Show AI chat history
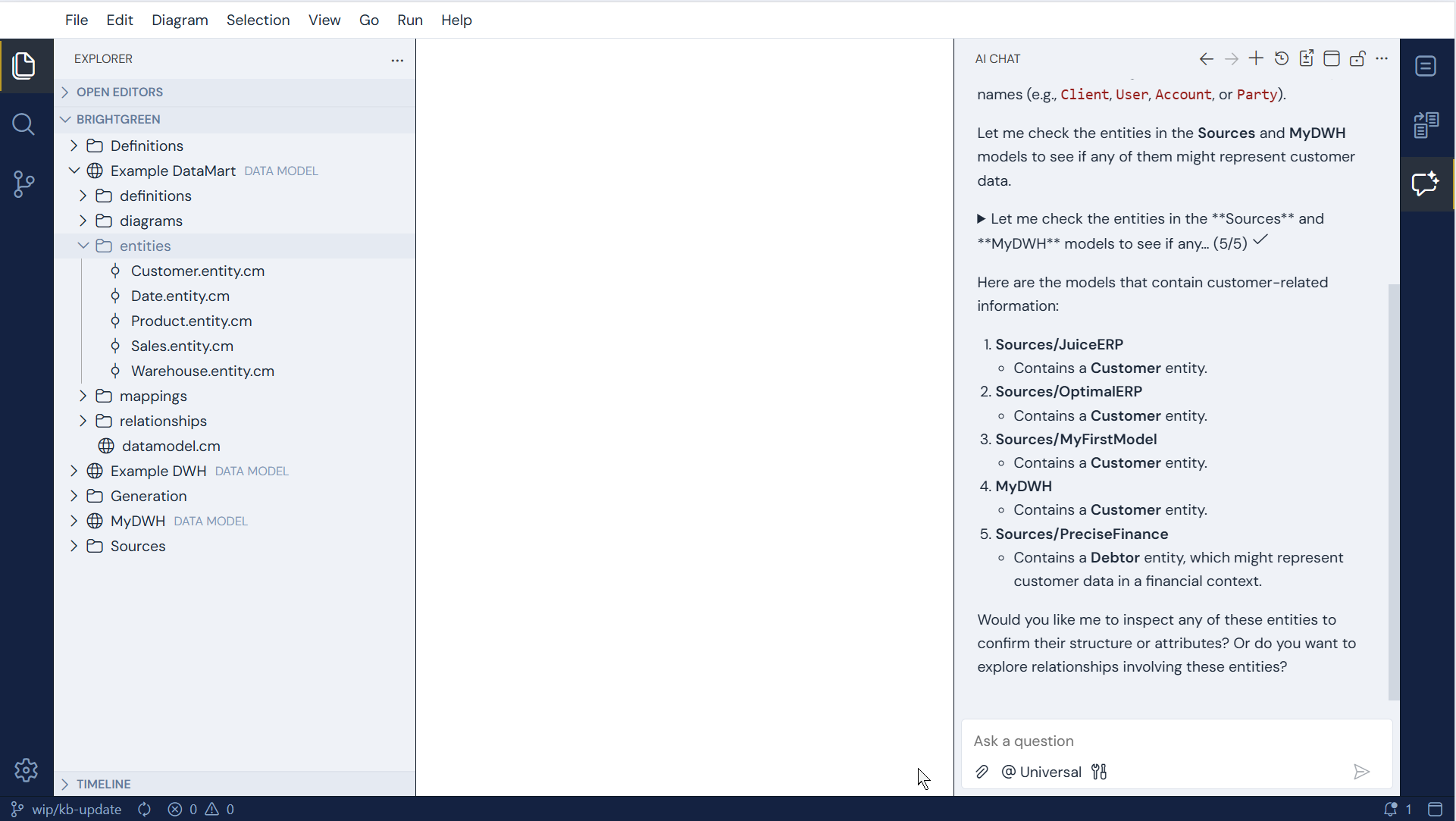Screen dimensions: 1456x821 [1282, 58]
